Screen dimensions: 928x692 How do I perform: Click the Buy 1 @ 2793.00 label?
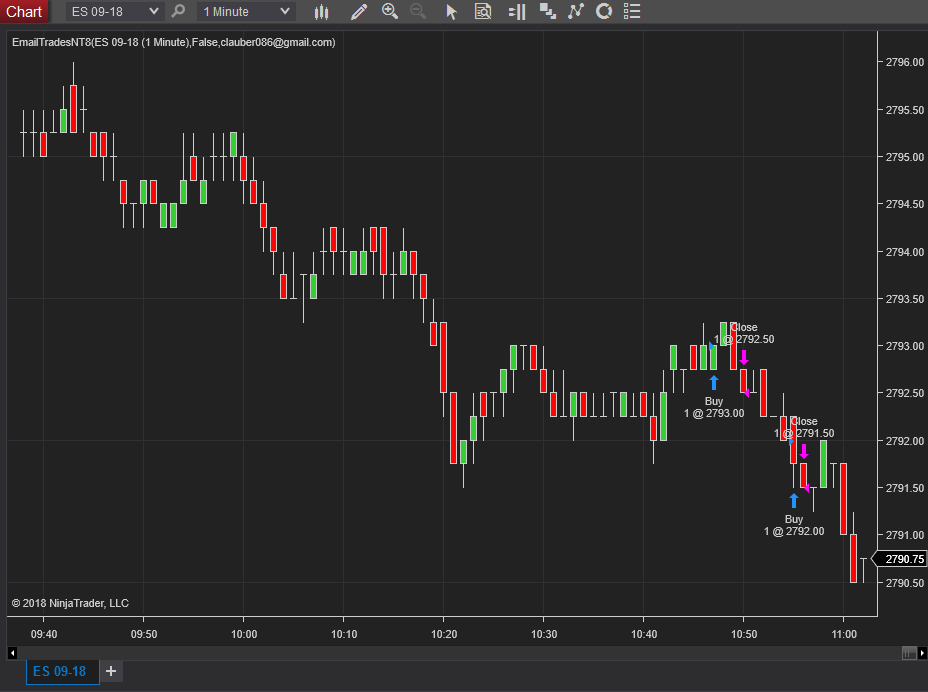click(714, 407)
